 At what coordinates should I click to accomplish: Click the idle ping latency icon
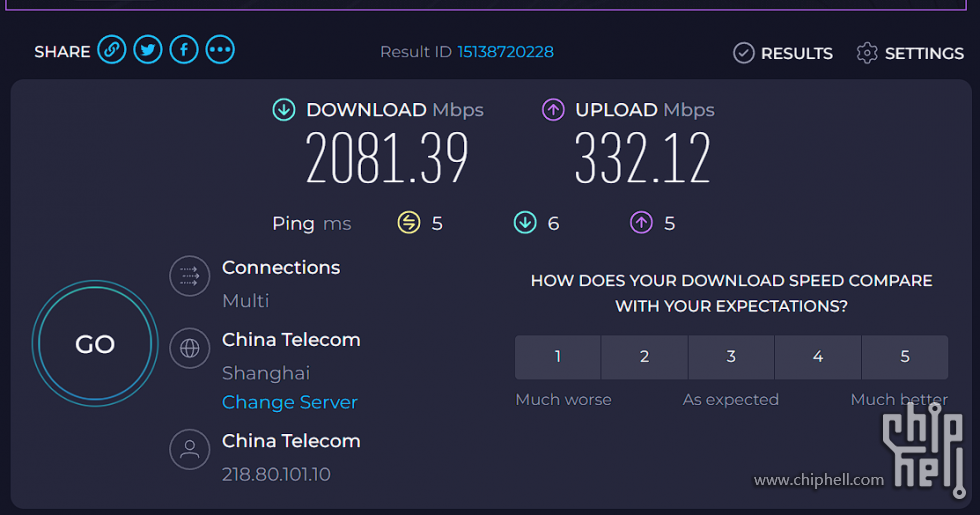tap(409, 222)
